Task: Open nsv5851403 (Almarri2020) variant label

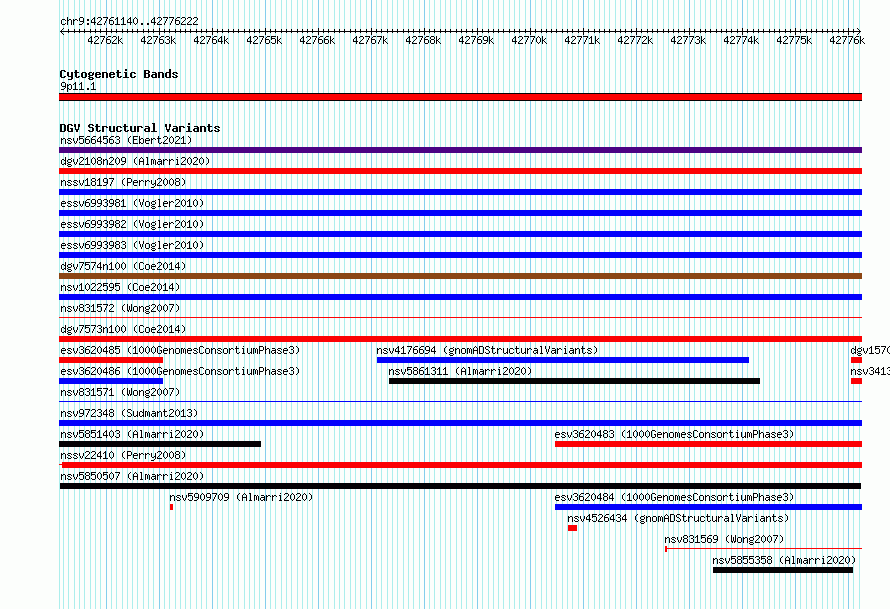Action: click(132, 434)
